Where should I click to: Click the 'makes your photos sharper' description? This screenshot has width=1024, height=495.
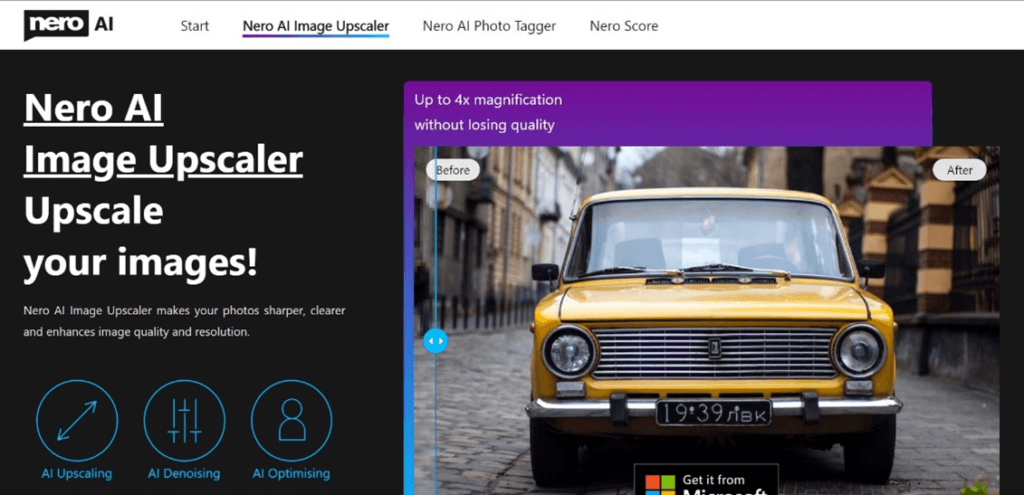pos(184,321)
